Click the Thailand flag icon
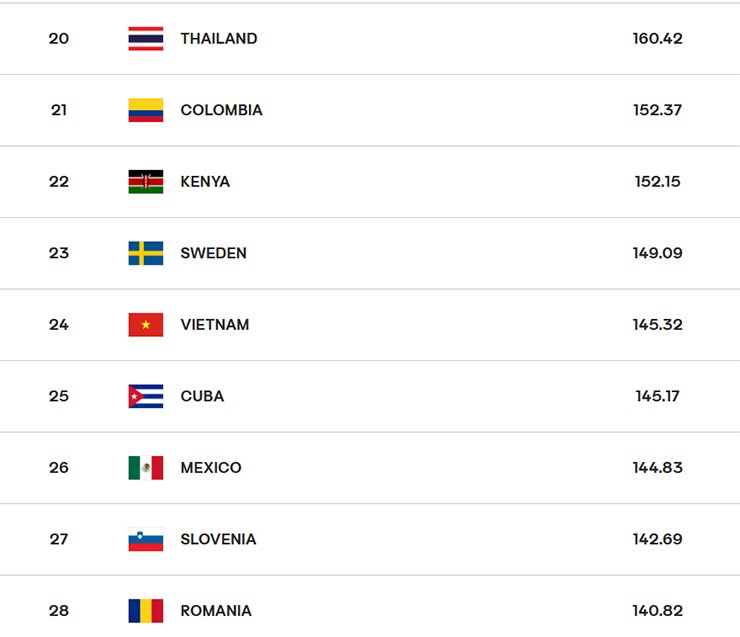 click(x=146, y=39)
